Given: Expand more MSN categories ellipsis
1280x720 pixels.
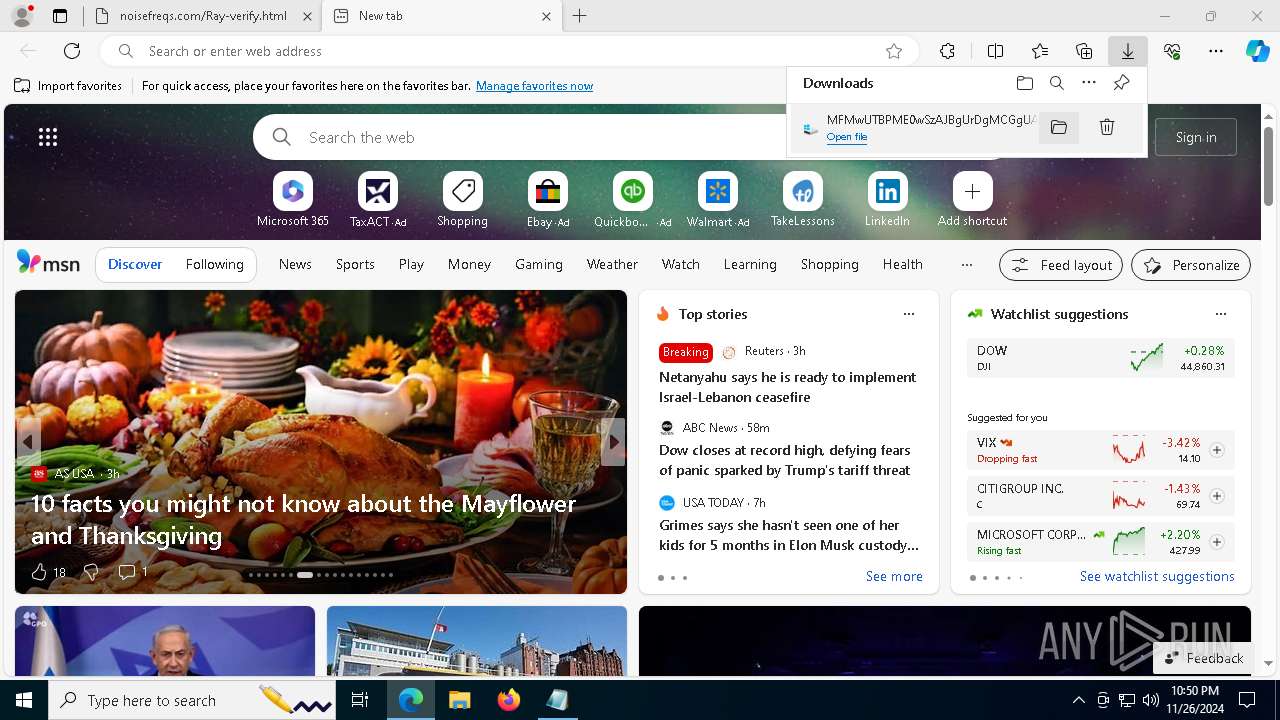Looking at the screenshot, I should coord(966,265).
